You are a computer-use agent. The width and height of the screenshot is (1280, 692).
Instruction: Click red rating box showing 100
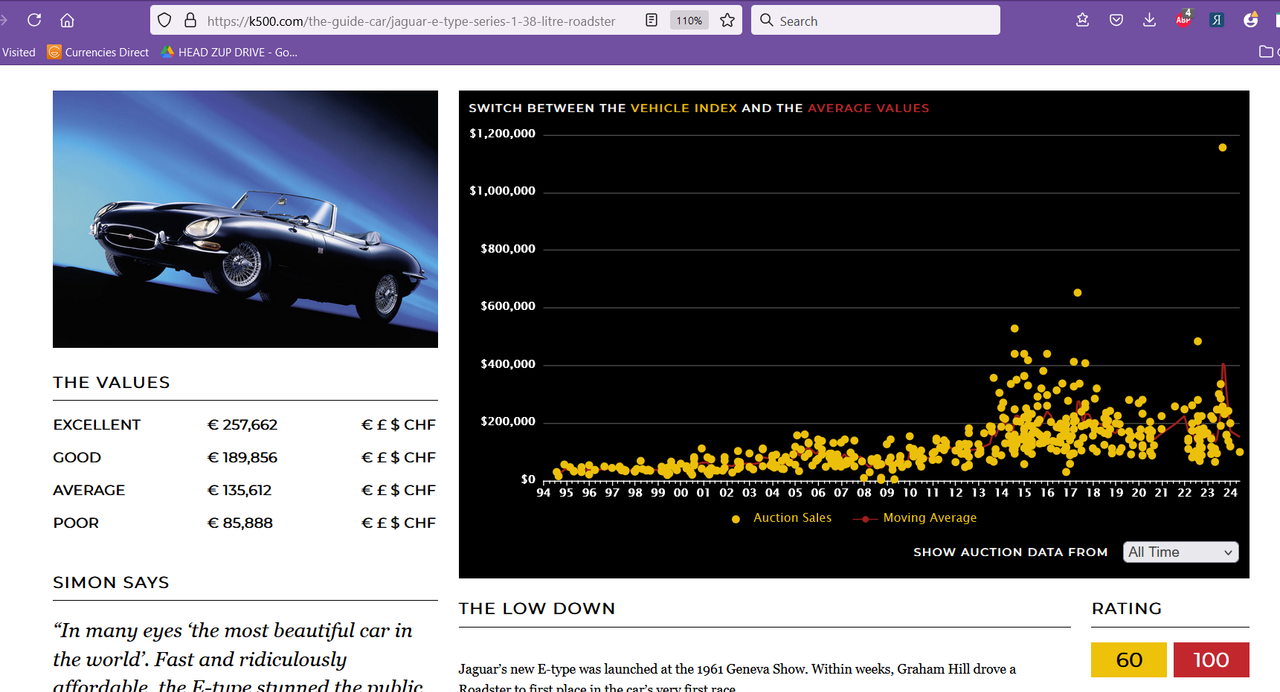[1211, 660]
